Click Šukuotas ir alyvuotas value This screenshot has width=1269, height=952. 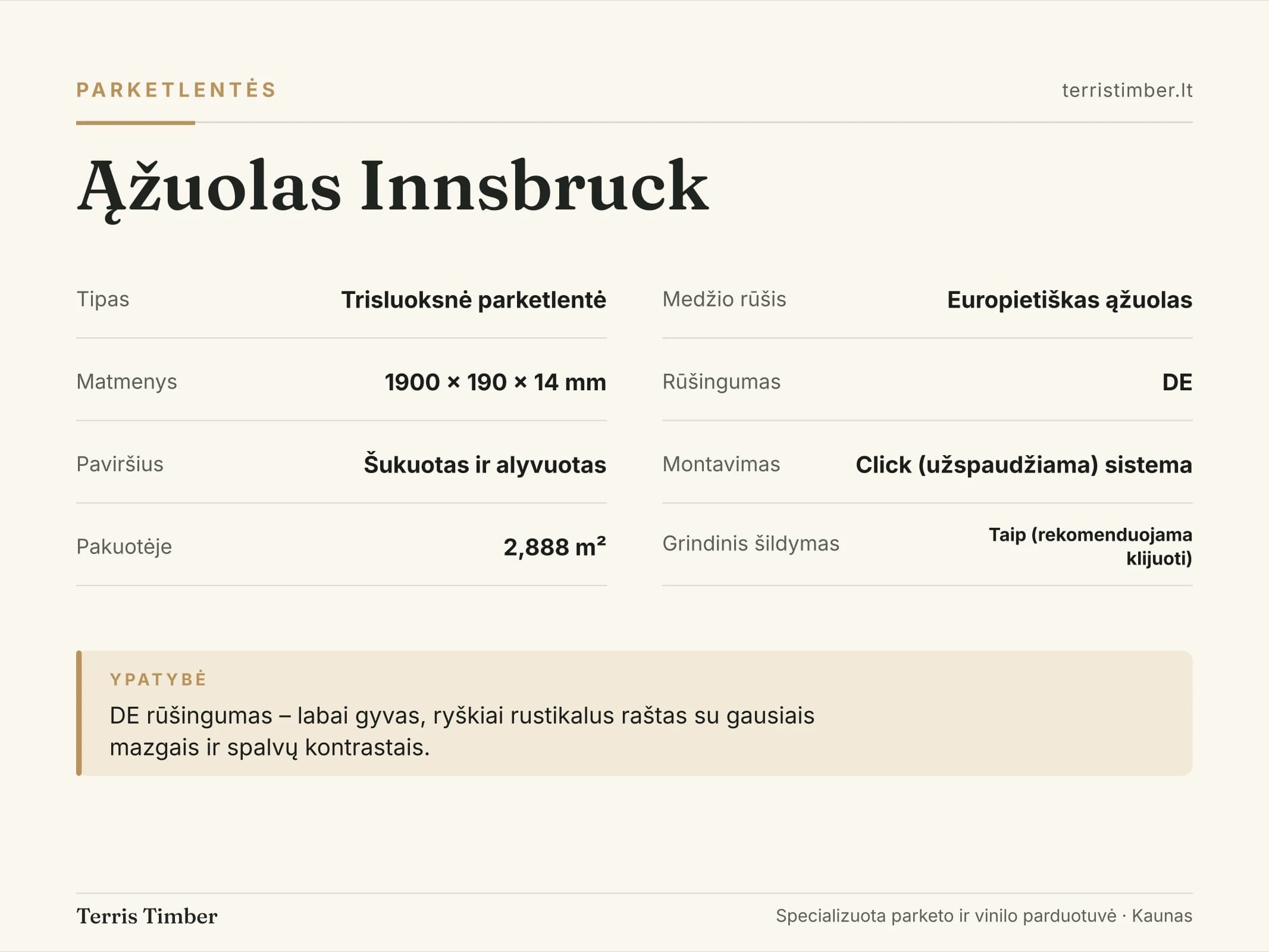click(485, 465)
